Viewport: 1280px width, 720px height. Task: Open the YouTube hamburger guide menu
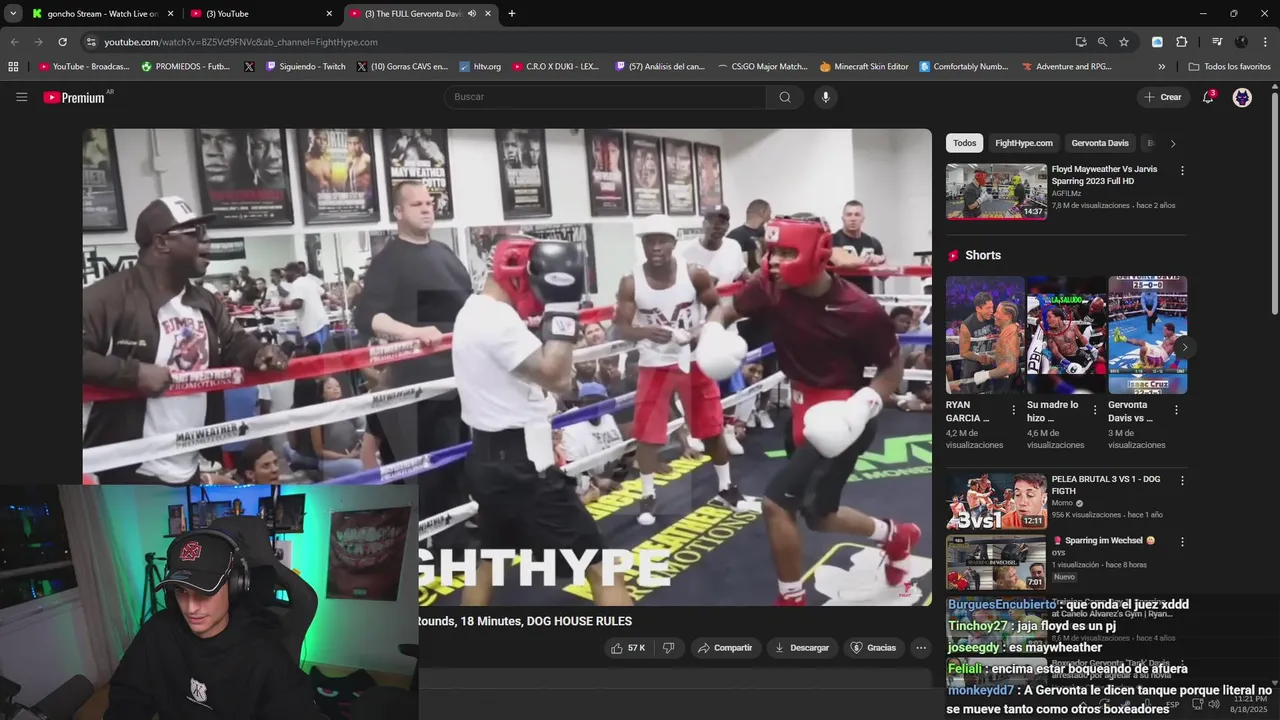[21, 97]
